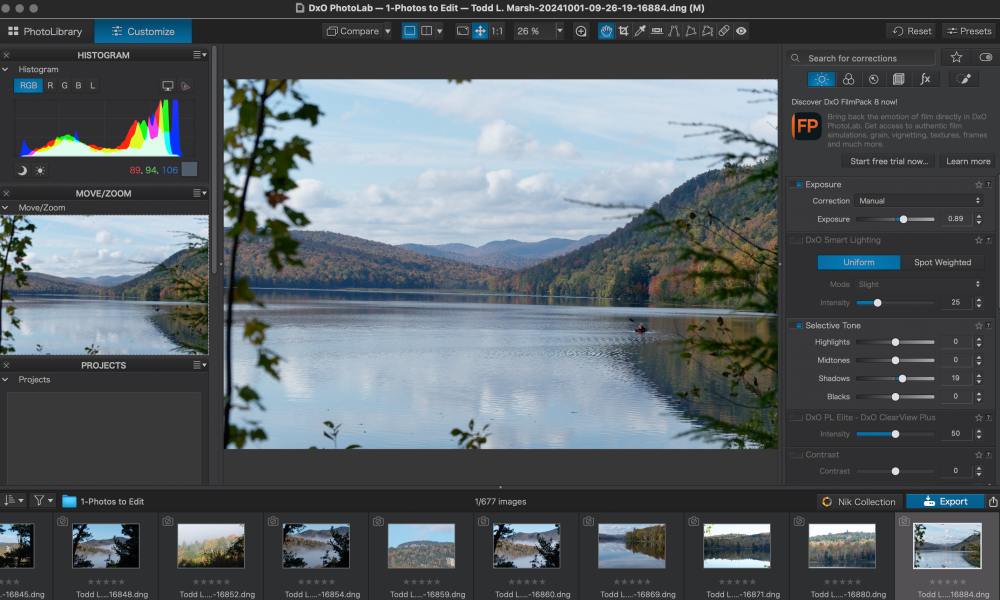Click the Export button
Screen dimensions: 1000x600
pyautogui.click(x=944, y=501)
